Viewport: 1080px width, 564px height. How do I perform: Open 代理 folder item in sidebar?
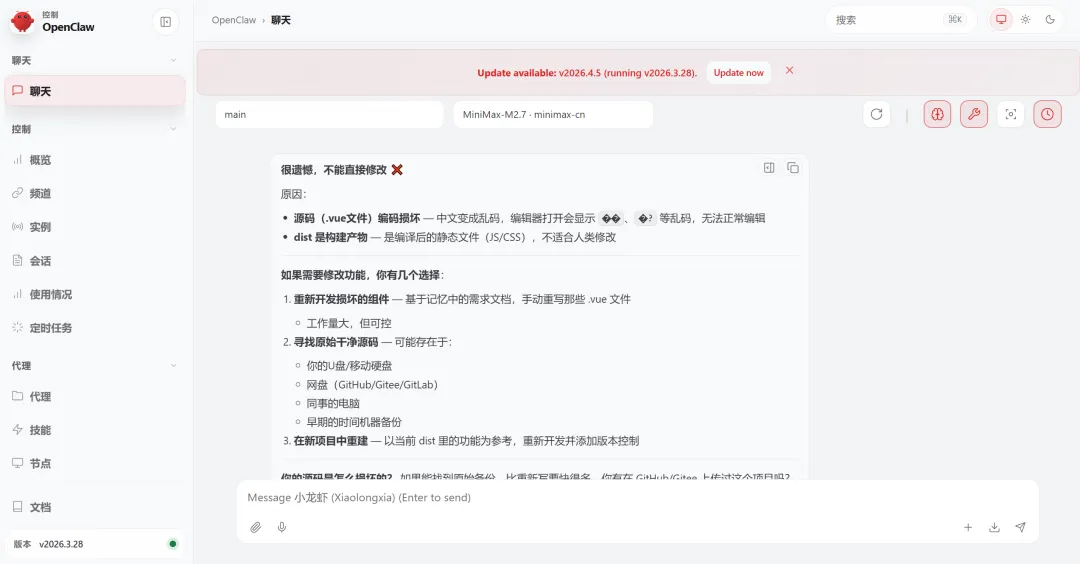click(x=95, y=397)
